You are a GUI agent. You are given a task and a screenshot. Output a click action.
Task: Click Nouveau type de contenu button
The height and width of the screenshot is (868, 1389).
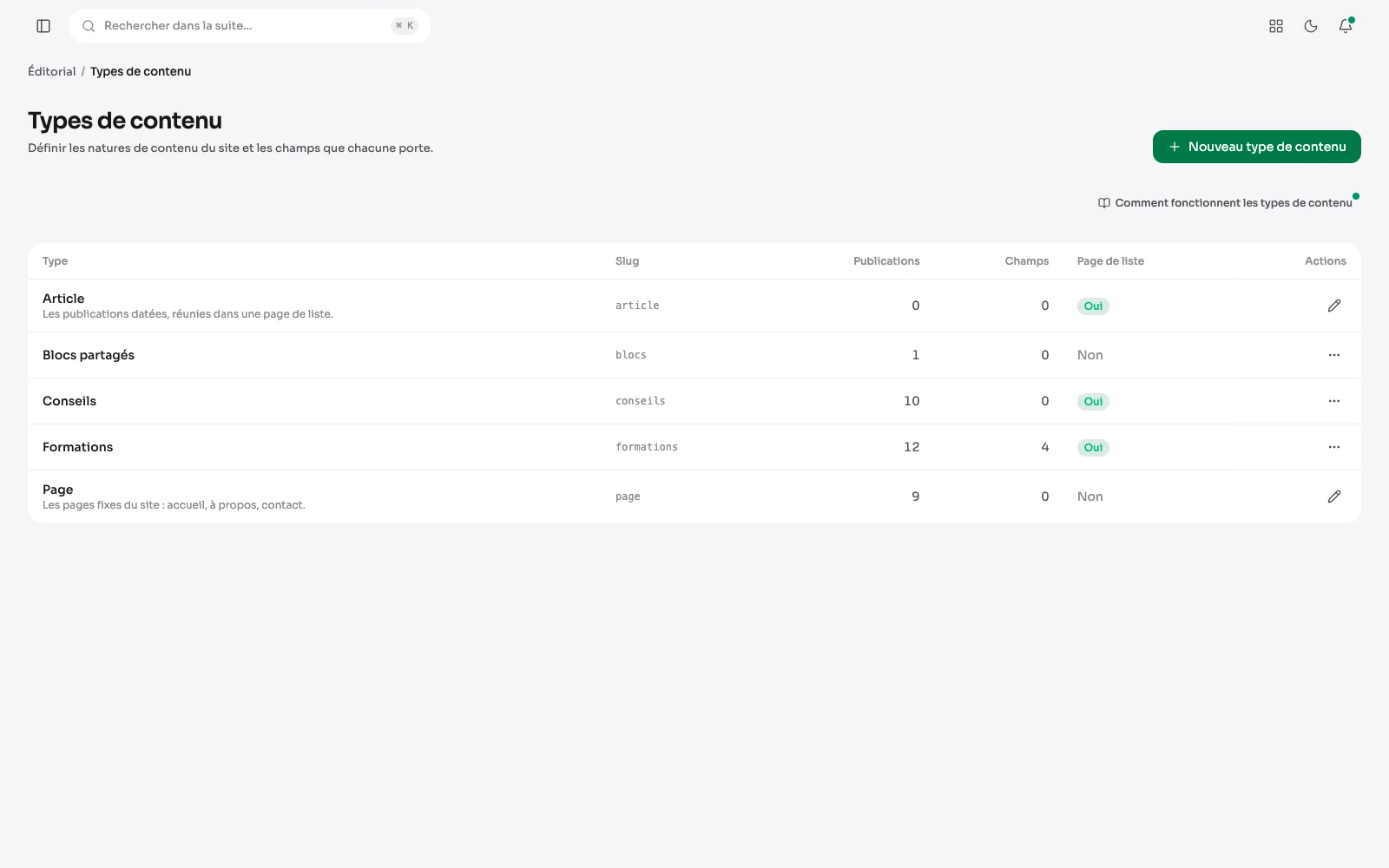1256,147
